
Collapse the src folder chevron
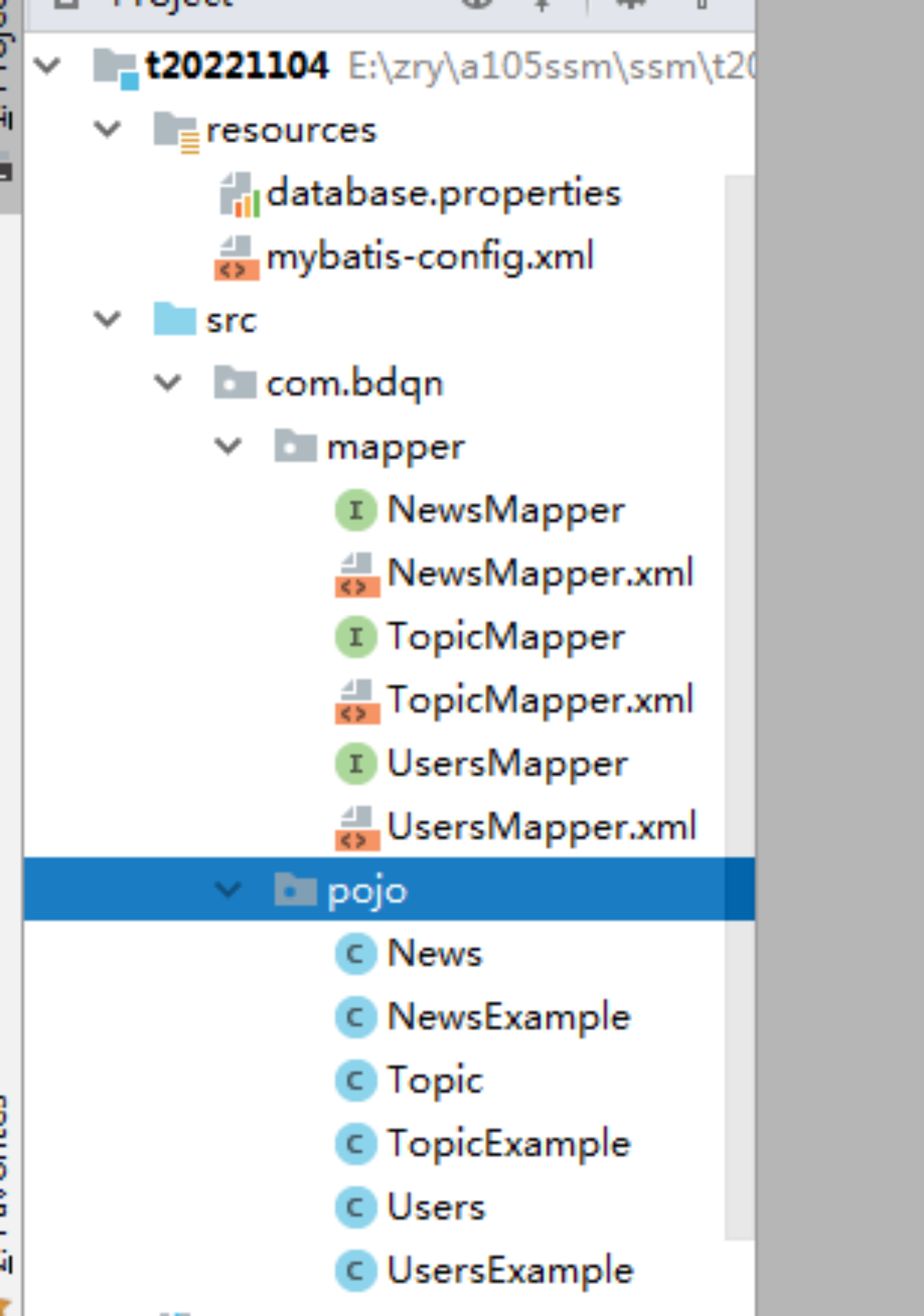(x=107, y=319)
